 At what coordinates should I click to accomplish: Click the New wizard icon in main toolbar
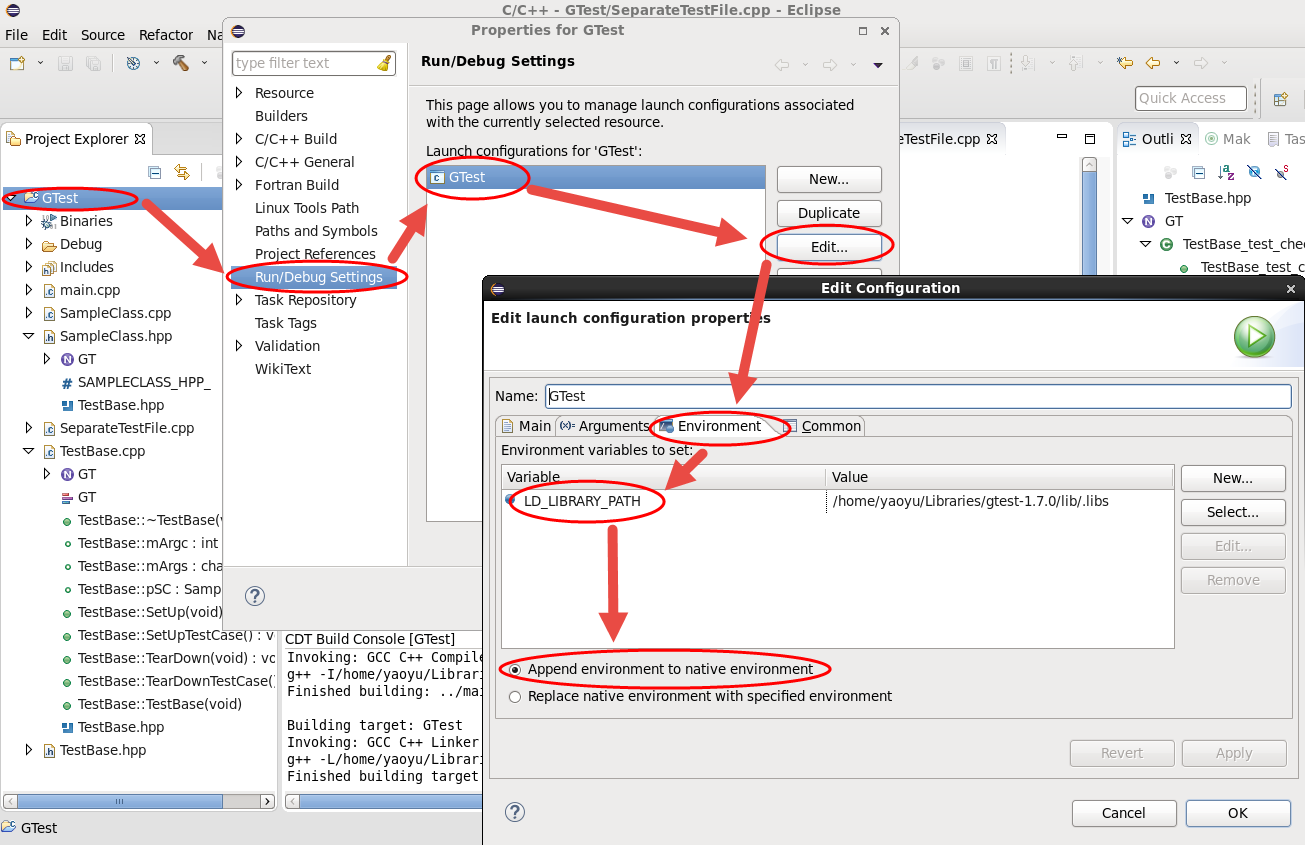tap(17, 63)
